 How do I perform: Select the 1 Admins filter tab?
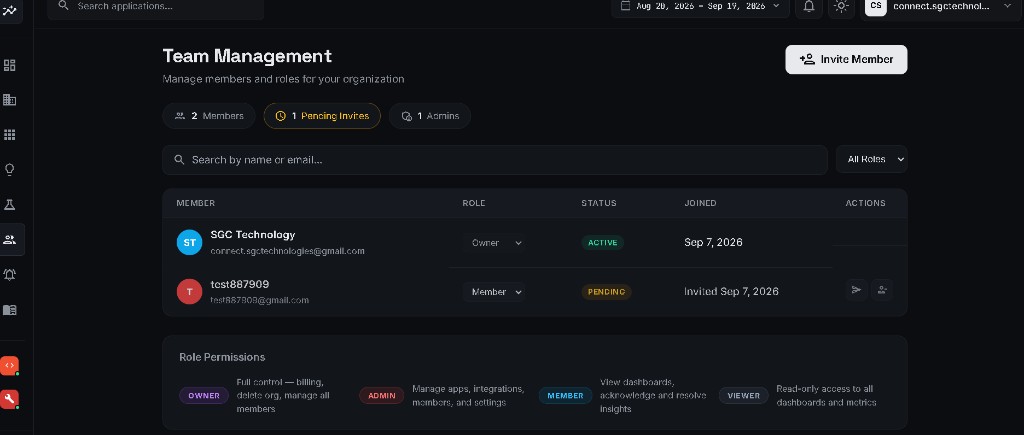pyautogui.click(x=430, y=116)
